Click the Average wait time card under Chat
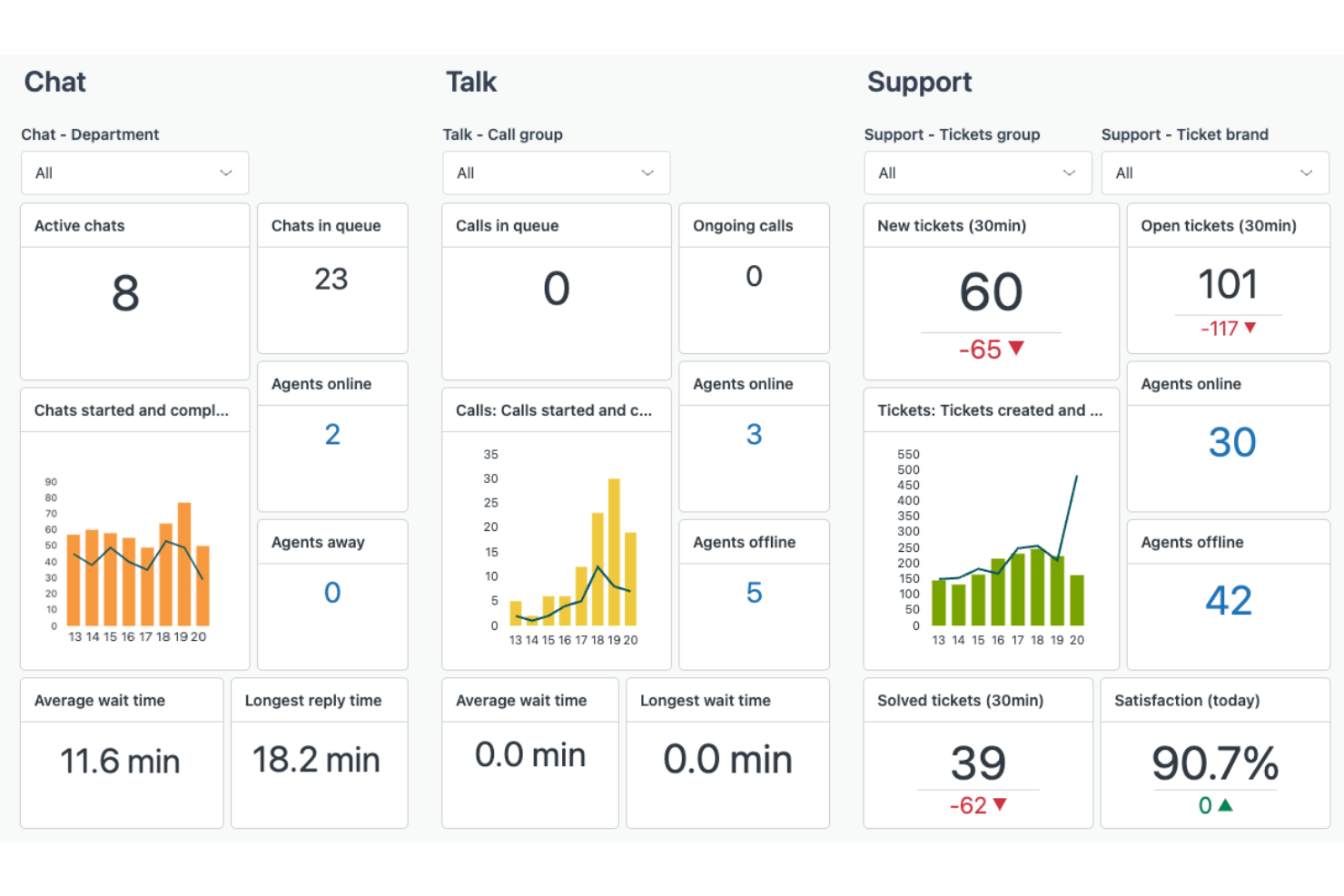The height and width of the screenshot is (896, 1344). (x=121, y=761)
